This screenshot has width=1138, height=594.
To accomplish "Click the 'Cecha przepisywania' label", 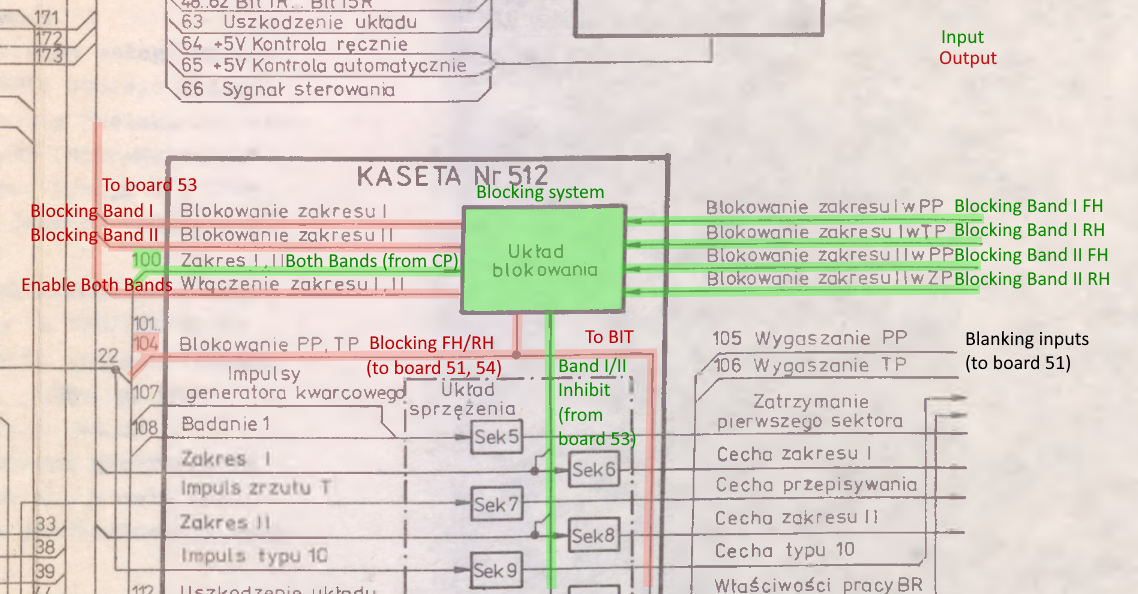I will tap(816, 485).
